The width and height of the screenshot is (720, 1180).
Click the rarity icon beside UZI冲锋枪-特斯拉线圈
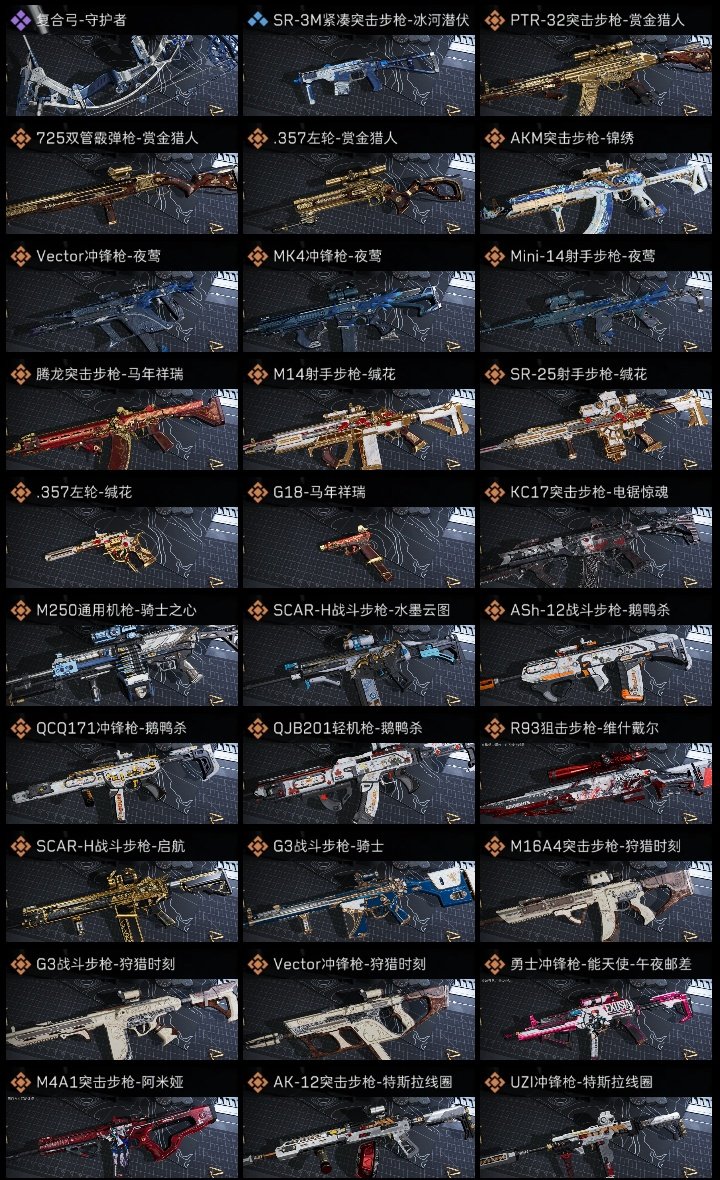click(x=494, y=1082)
